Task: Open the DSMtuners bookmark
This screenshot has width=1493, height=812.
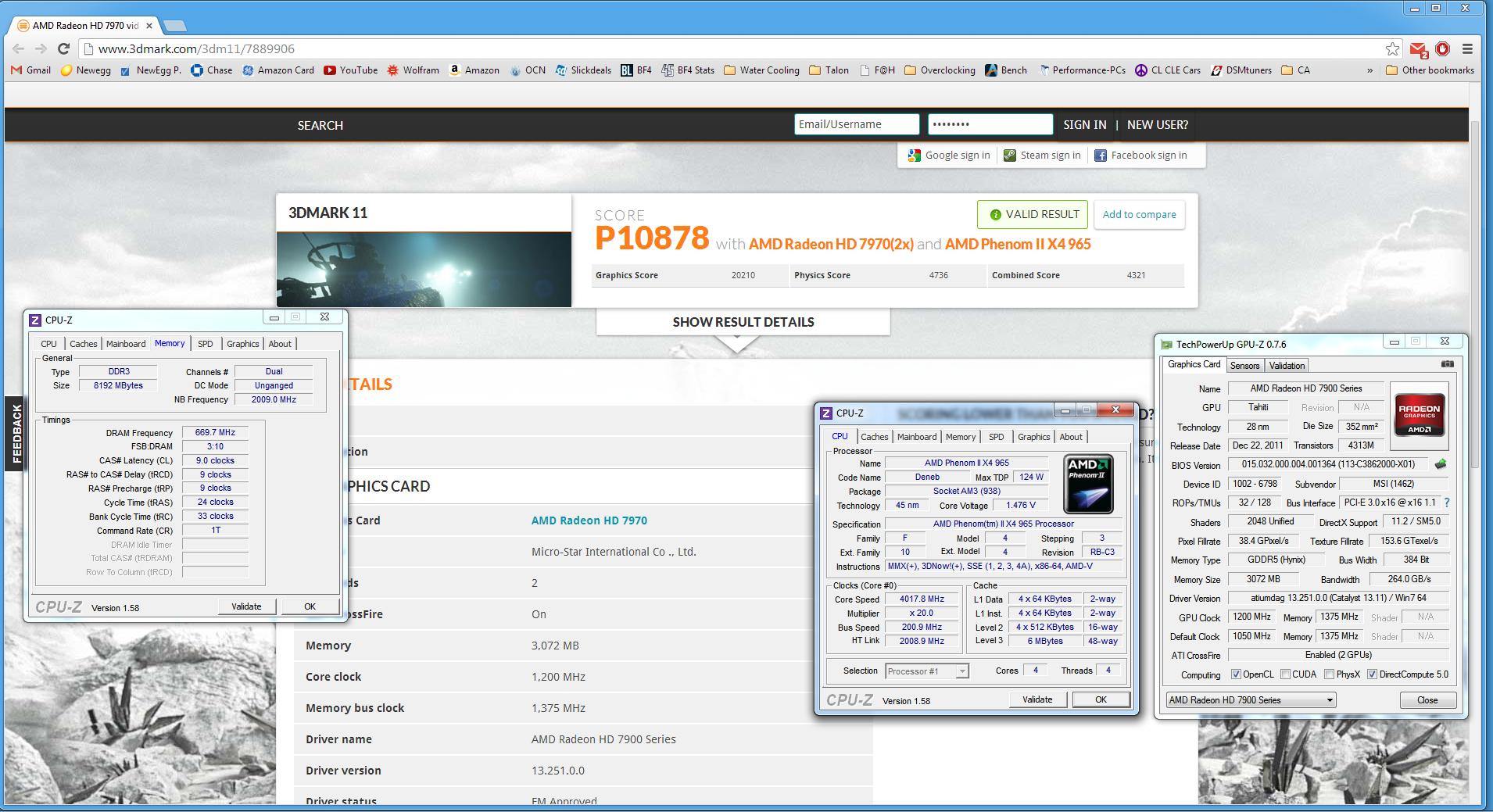Action: coord(1241,70)
